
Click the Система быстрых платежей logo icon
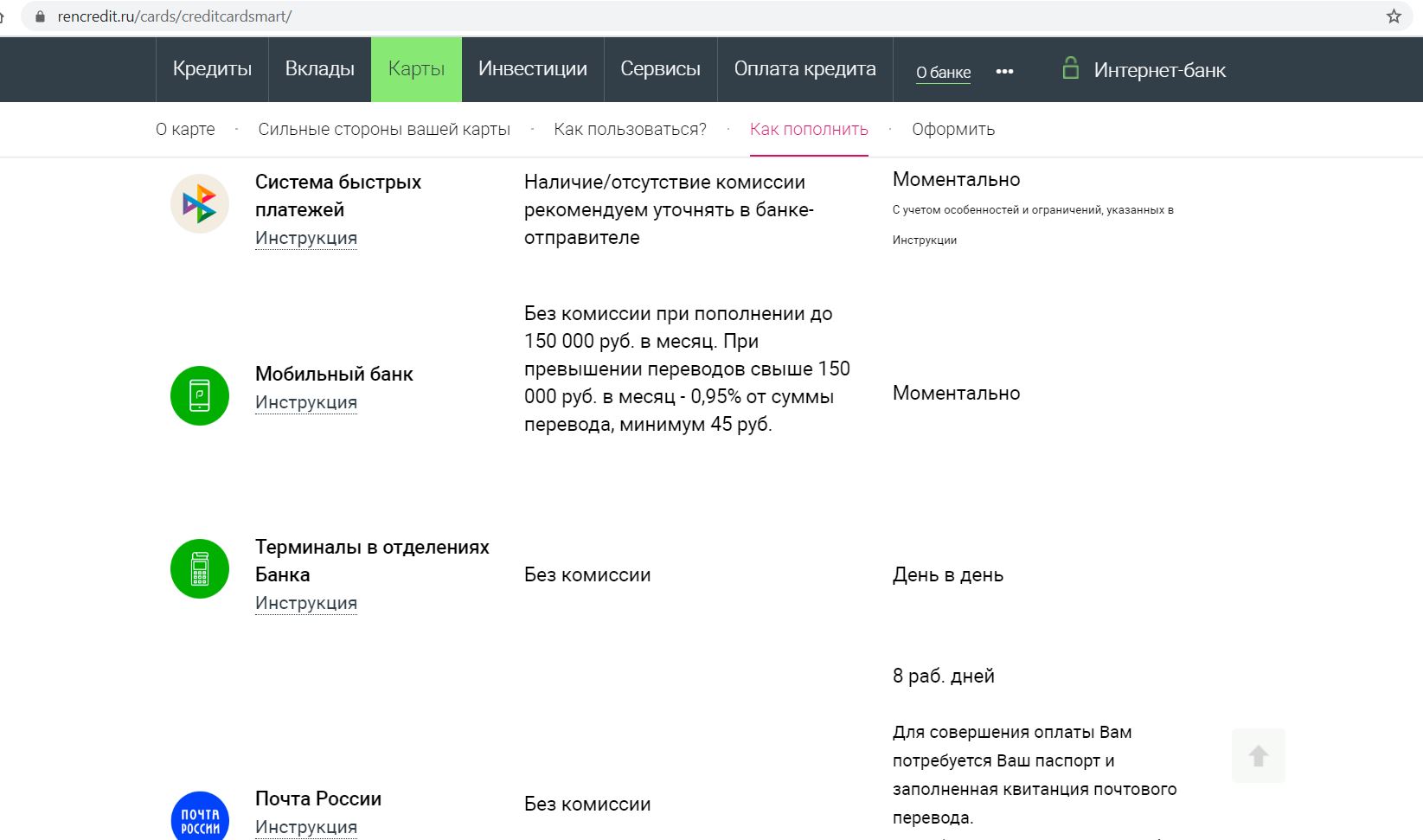coord(200,204)
